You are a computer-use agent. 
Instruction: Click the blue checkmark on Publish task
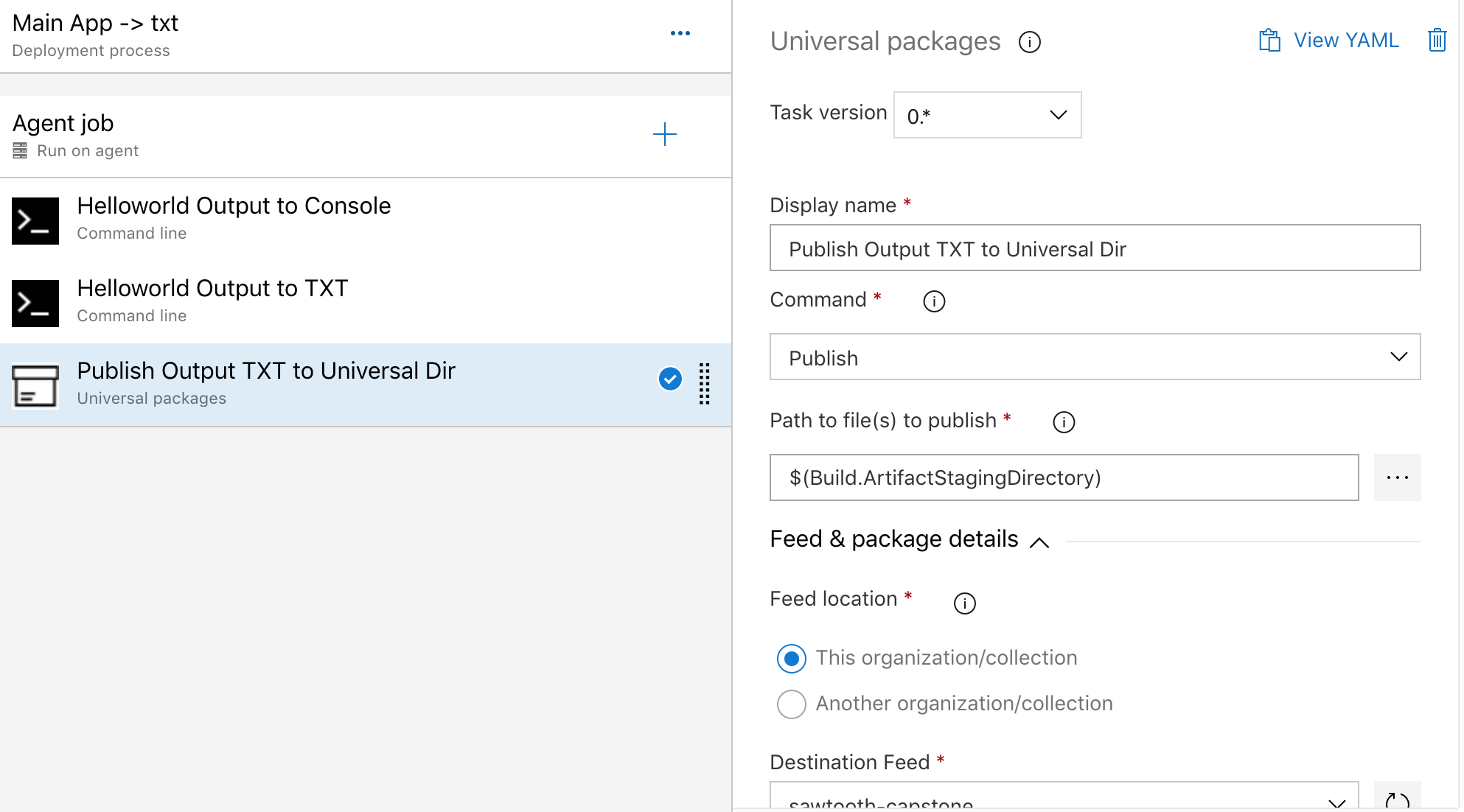[669, 379]
